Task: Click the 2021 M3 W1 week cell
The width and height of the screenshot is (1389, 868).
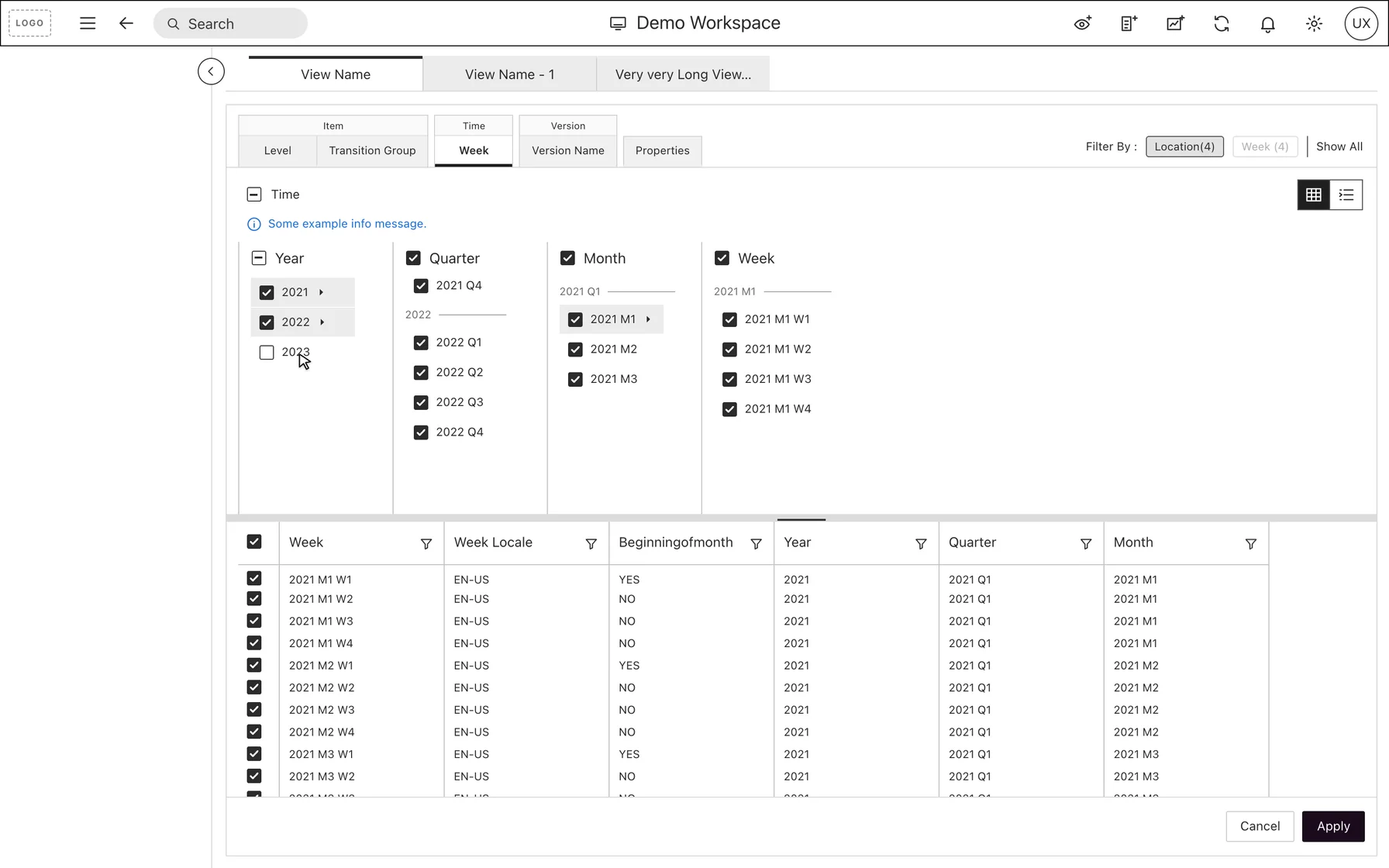Action: 321,754
